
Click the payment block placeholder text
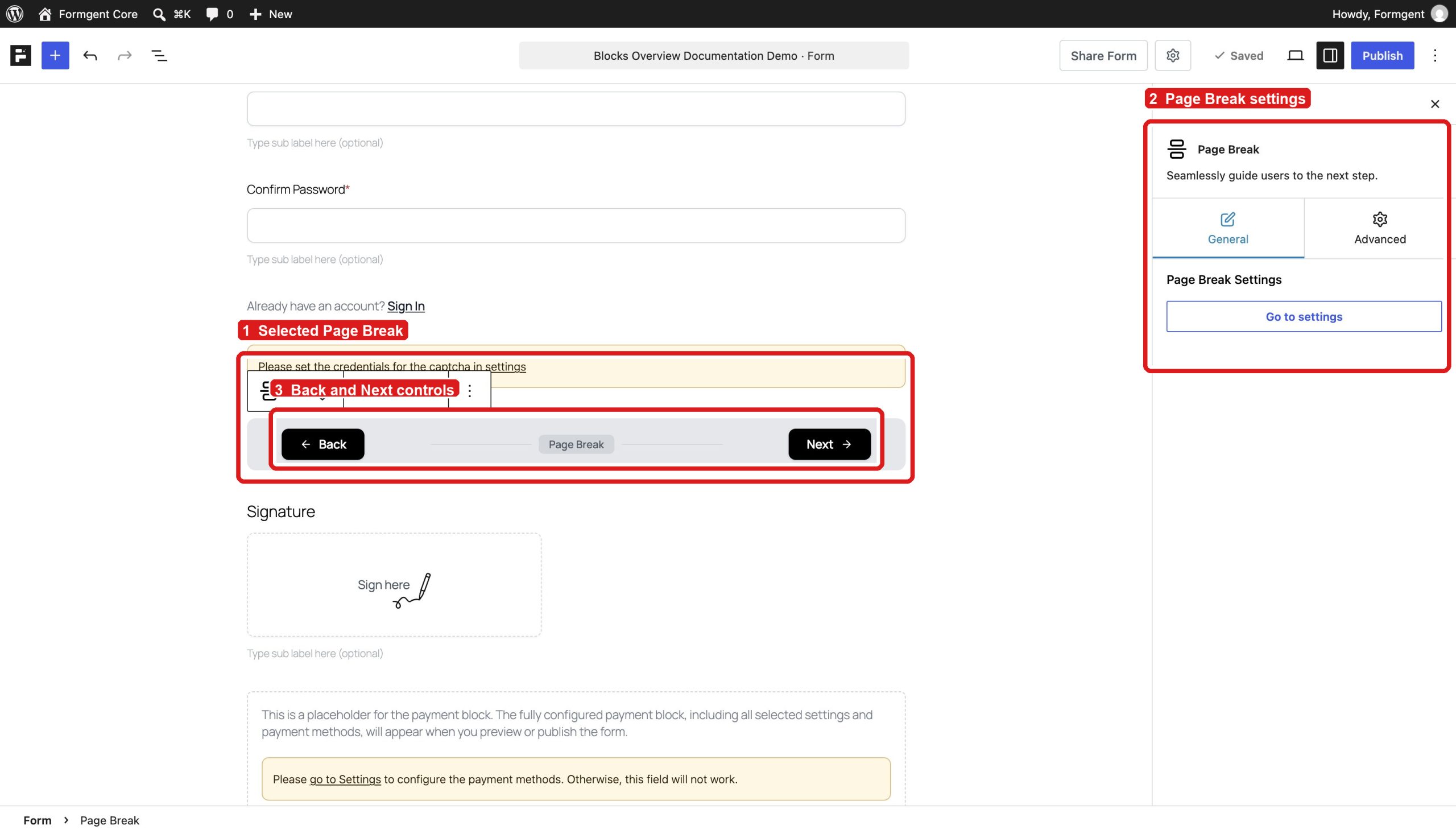click(567, 723)
